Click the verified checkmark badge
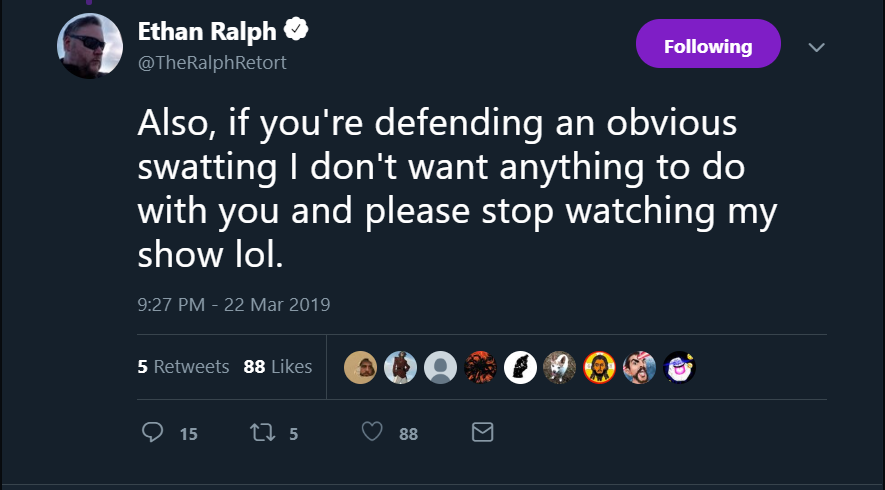The width and height of the screenshot is (885, 490). [296, 30]
